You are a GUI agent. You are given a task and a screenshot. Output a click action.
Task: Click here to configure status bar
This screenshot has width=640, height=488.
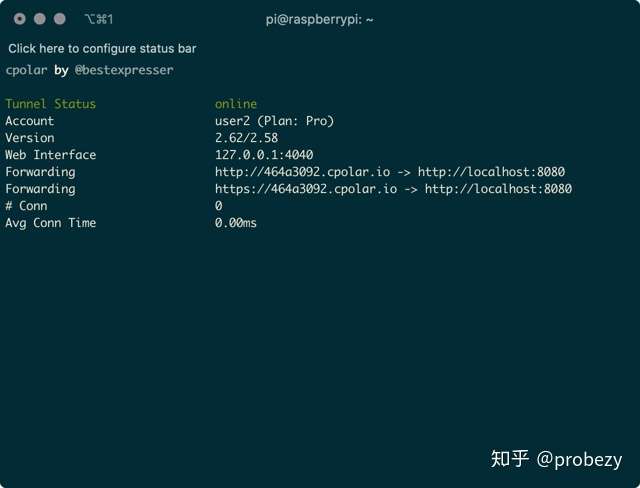click(x=102, y=48)
